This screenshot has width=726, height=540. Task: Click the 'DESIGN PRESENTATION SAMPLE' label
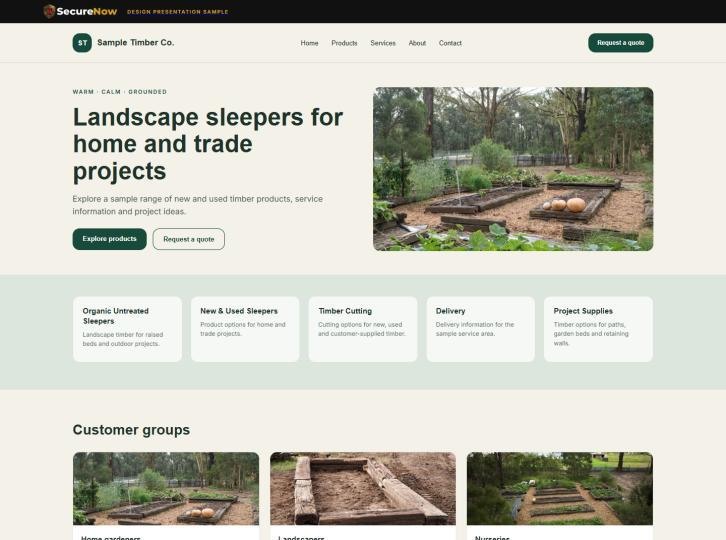177,12
